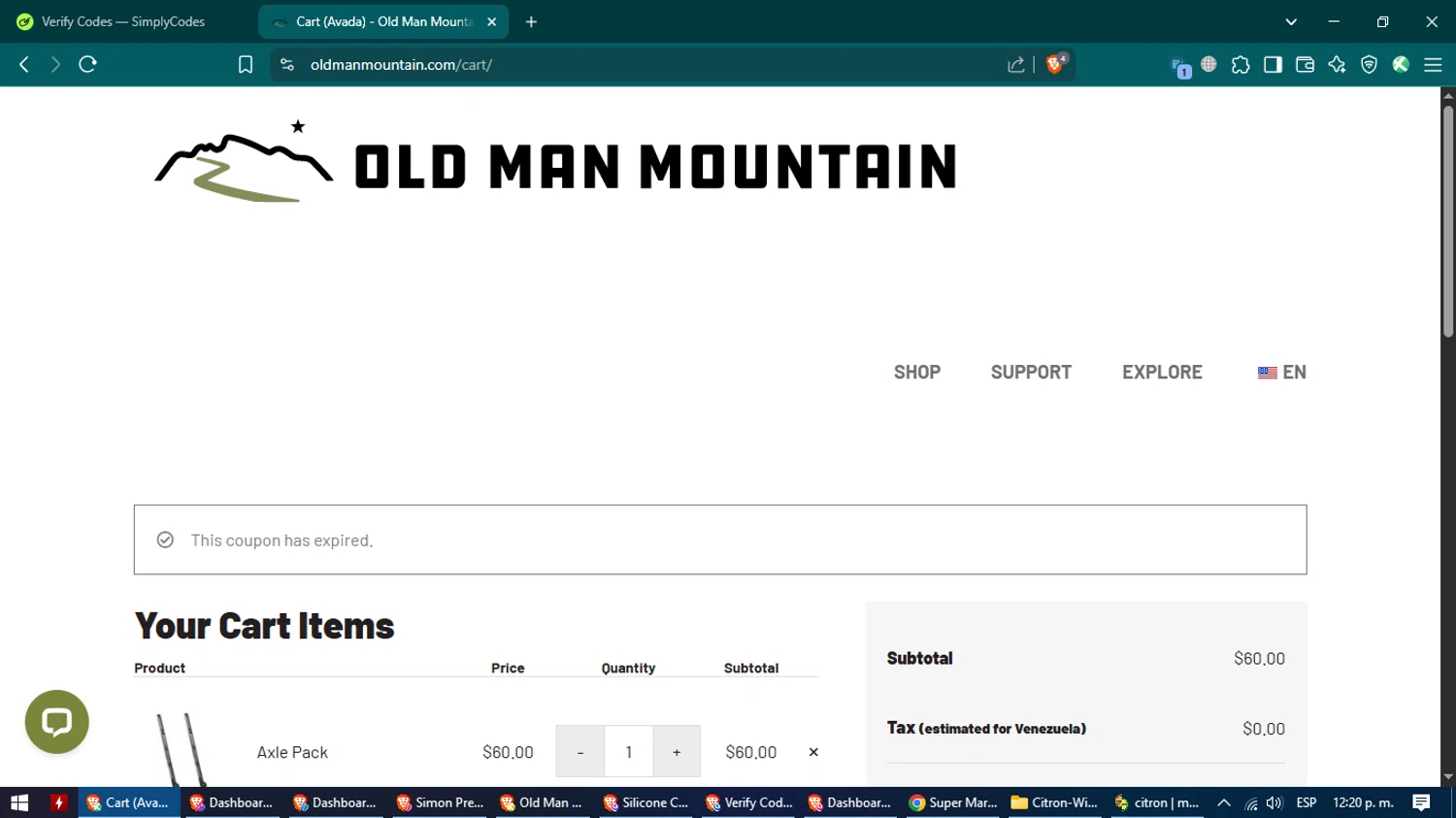
Task: Open the clock showing 12:20 p. m.
Action: click(x=1363, y=802)
